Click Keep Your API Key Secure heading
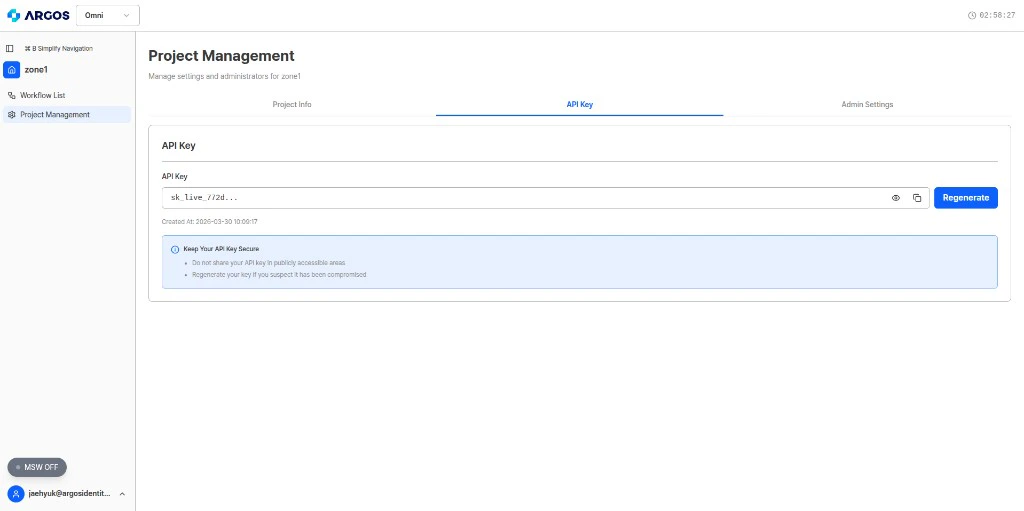This screenshot has width=1024, height=511. [x=221, y=249]
